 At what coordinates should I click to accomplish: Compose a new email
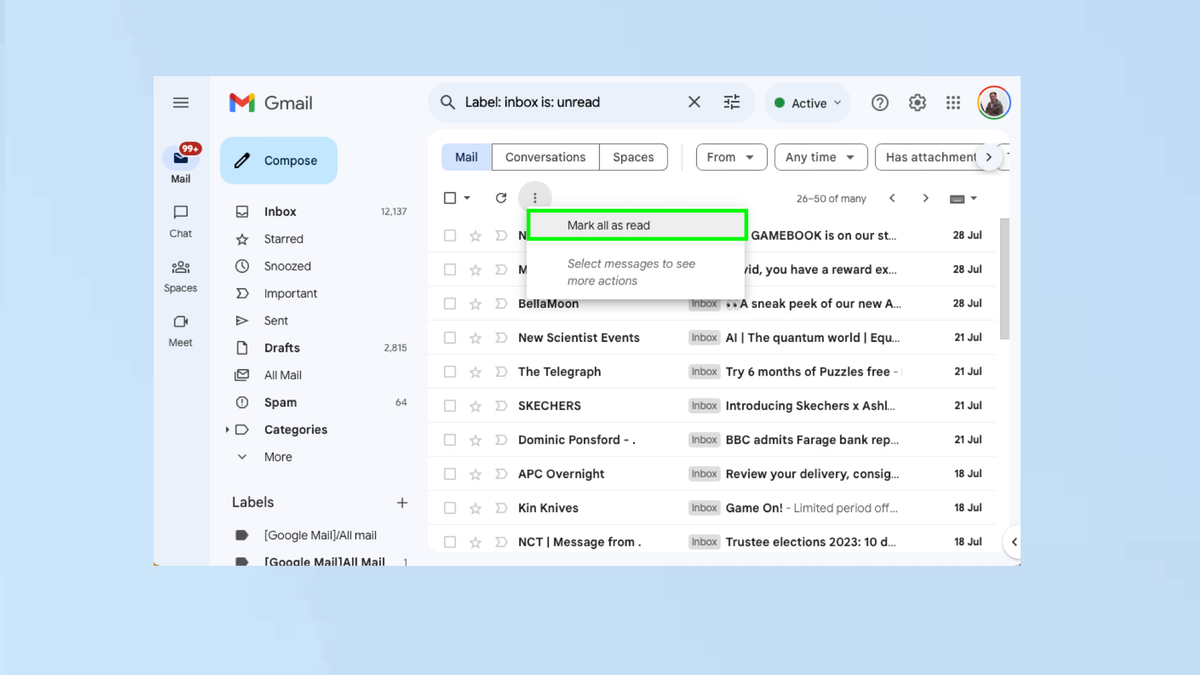pyautogui.click(x=278, y=160)
